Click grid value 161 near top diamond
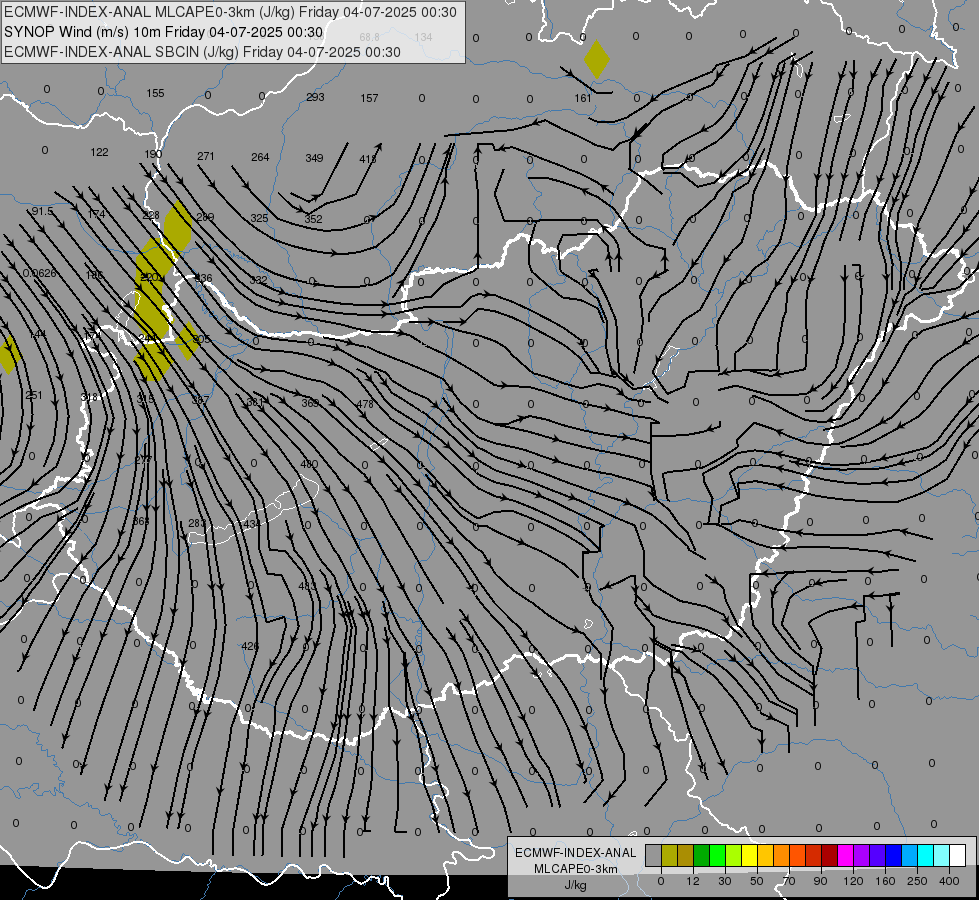Image resolution: width=979 pixels, height=900 pixels. [x=583, y=98]
